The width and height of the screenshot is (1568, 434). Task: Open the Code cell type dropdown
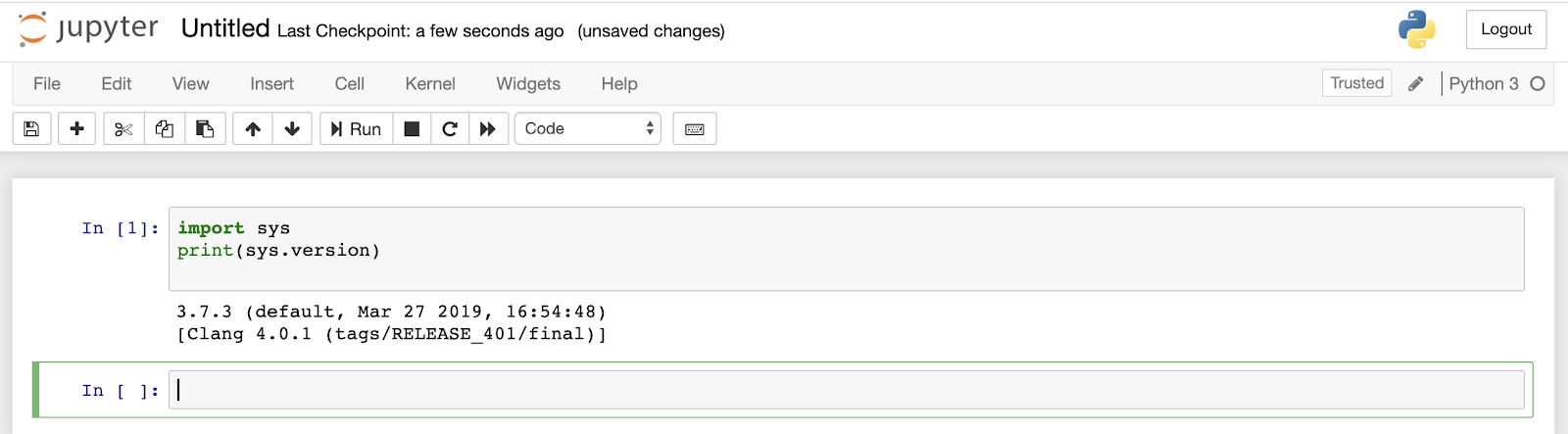(588, 129)
